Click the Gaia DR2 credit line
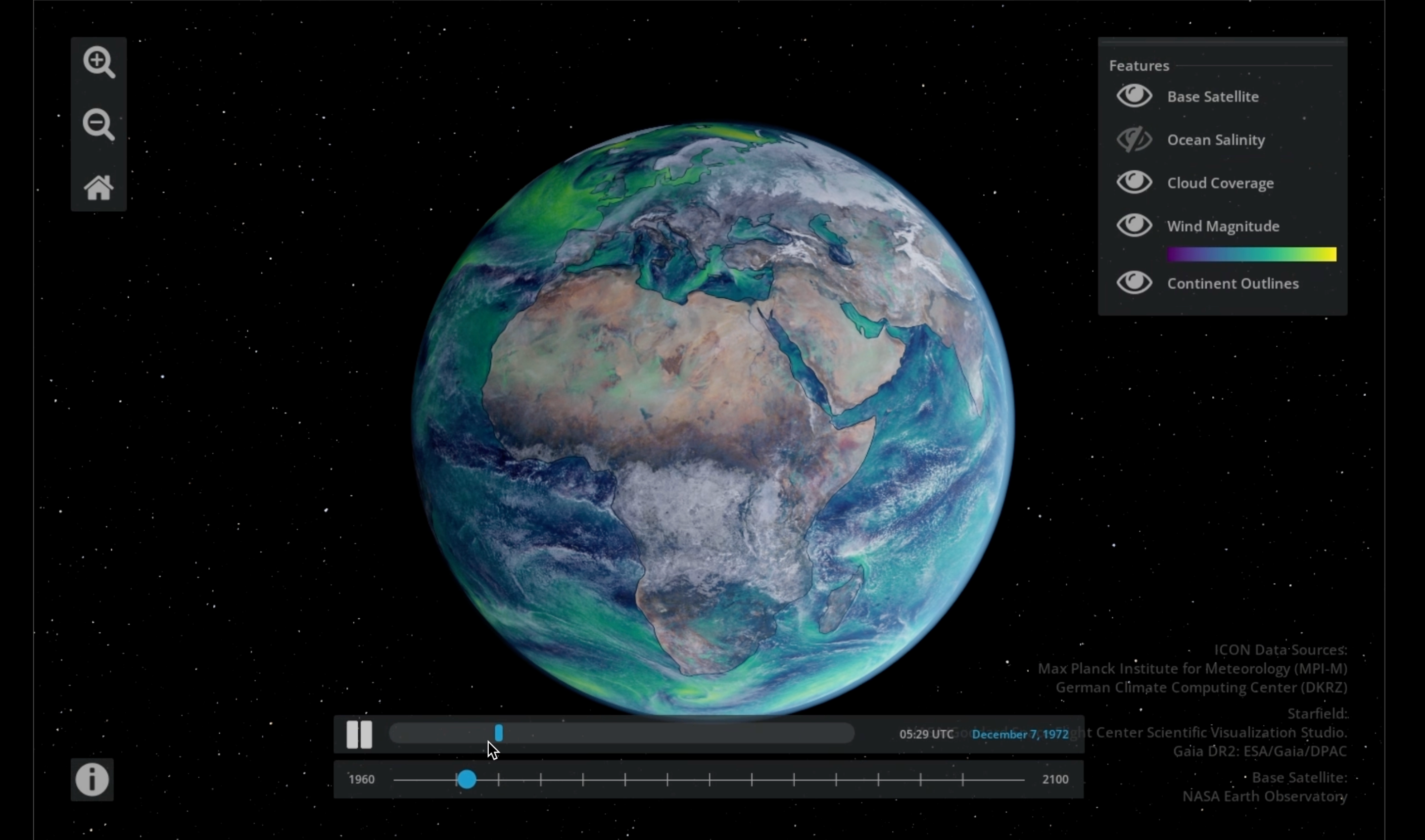 tap(1260, 751)
